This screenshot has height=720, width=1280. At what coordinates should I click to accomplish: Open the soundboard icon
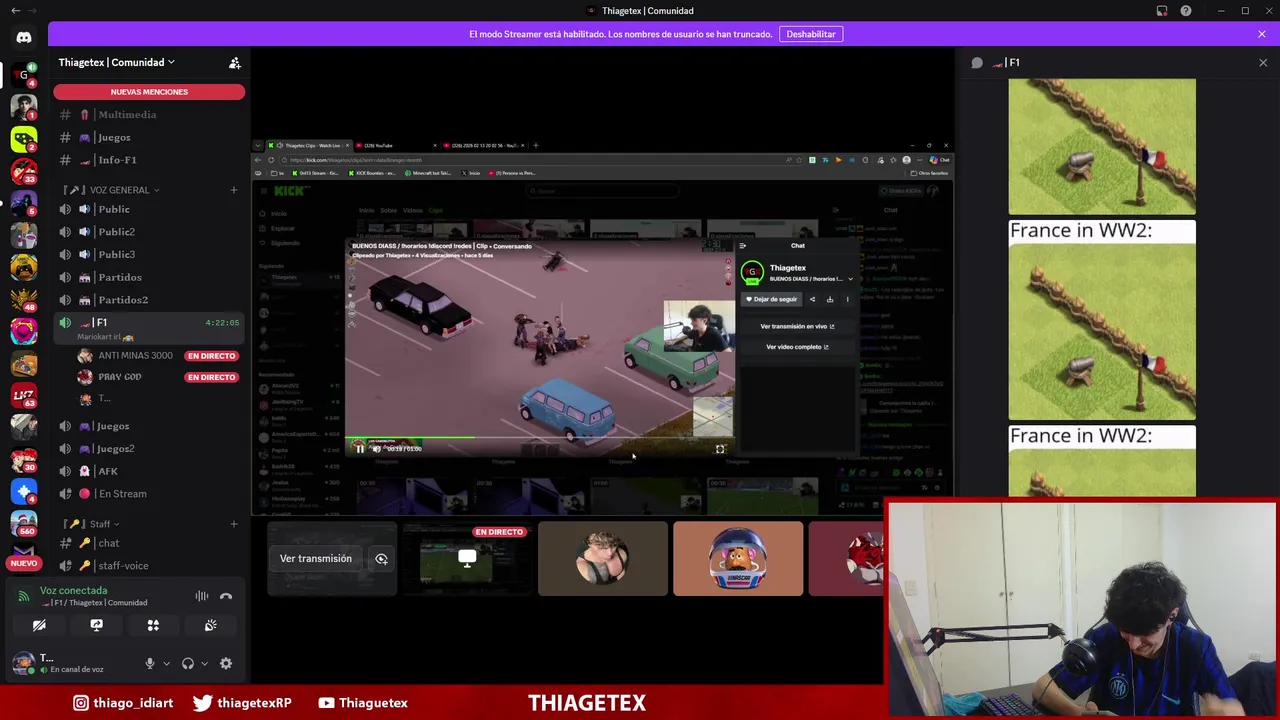[x=210, y=625]
